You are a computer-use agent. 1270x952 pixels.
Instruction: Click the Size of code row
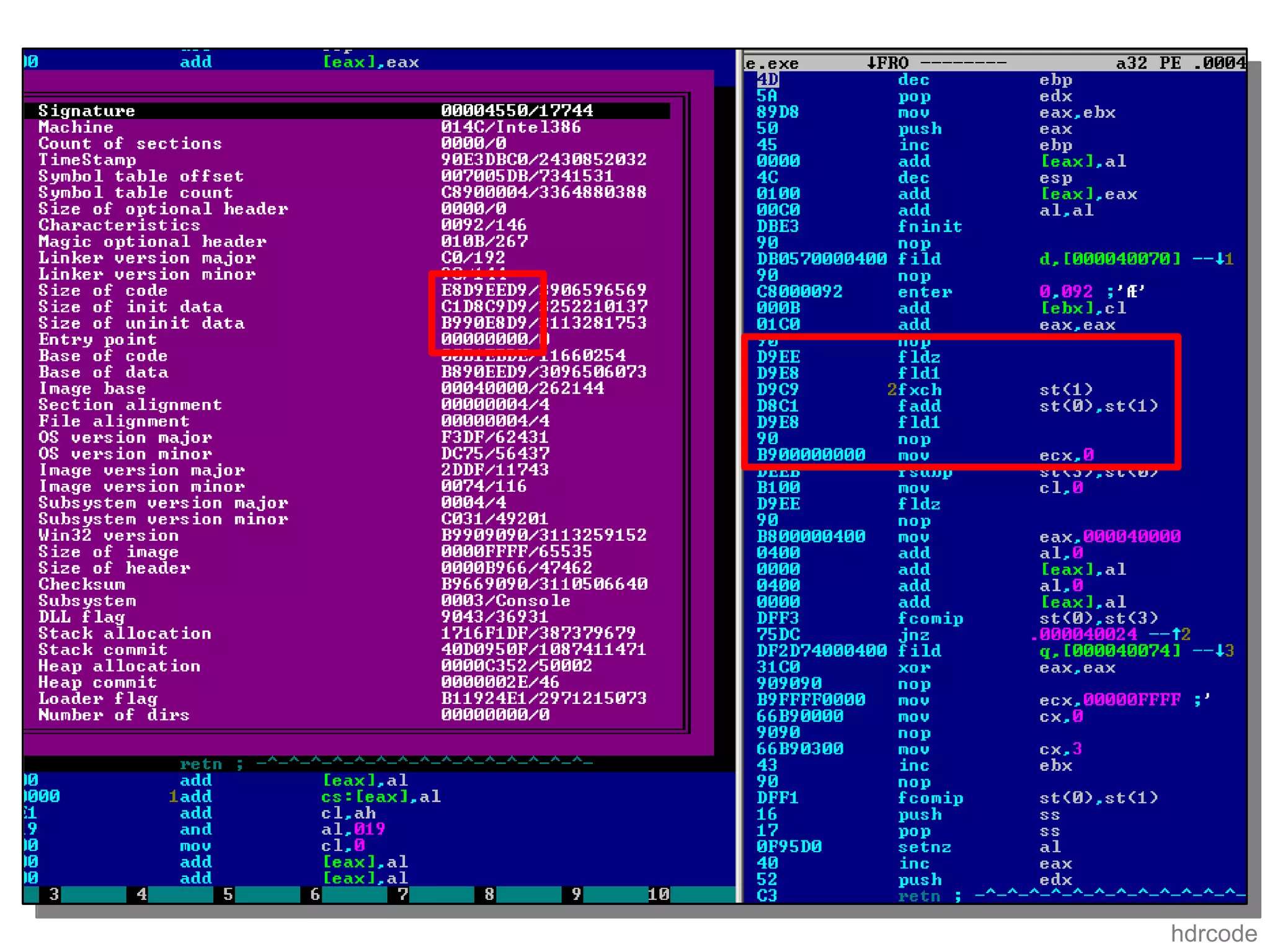[x=347, y=290]
